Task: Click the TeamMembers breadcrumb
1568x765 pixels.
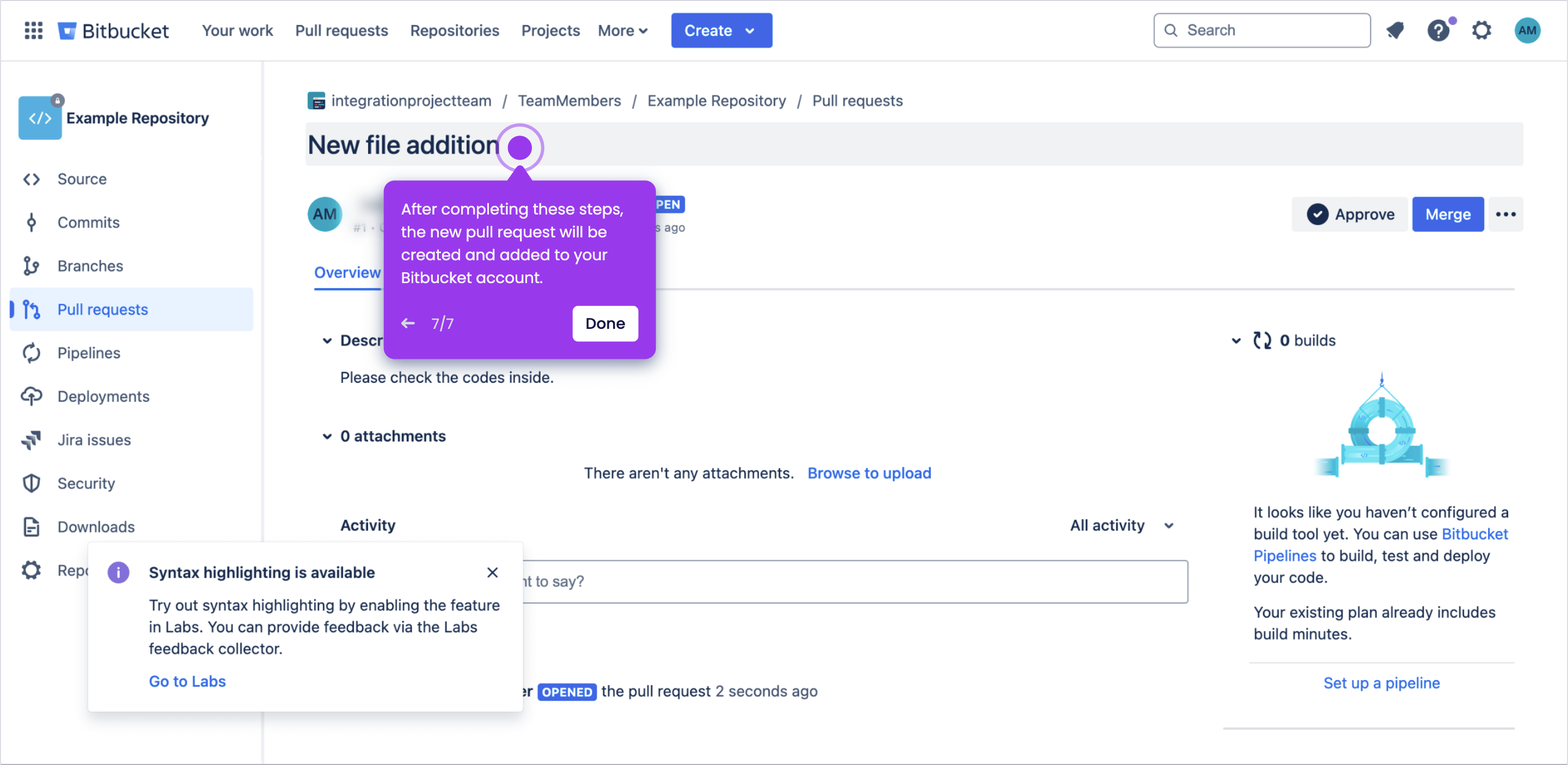Action: tap(569, 101)
